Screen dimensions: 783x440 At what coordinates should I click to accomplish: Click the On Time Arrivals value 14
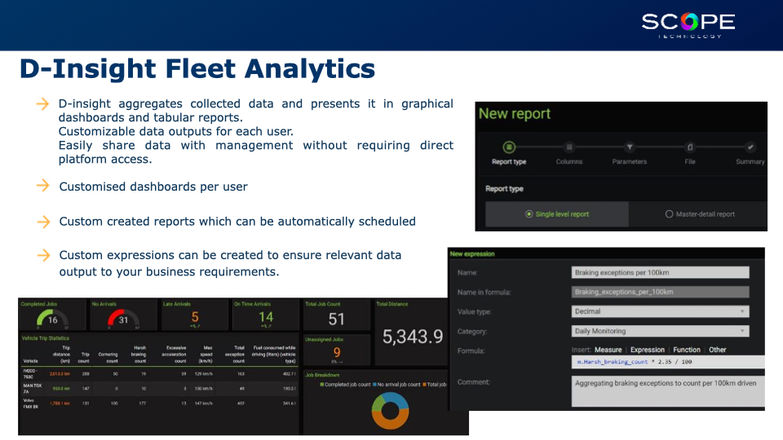click(x=266, y=317)
